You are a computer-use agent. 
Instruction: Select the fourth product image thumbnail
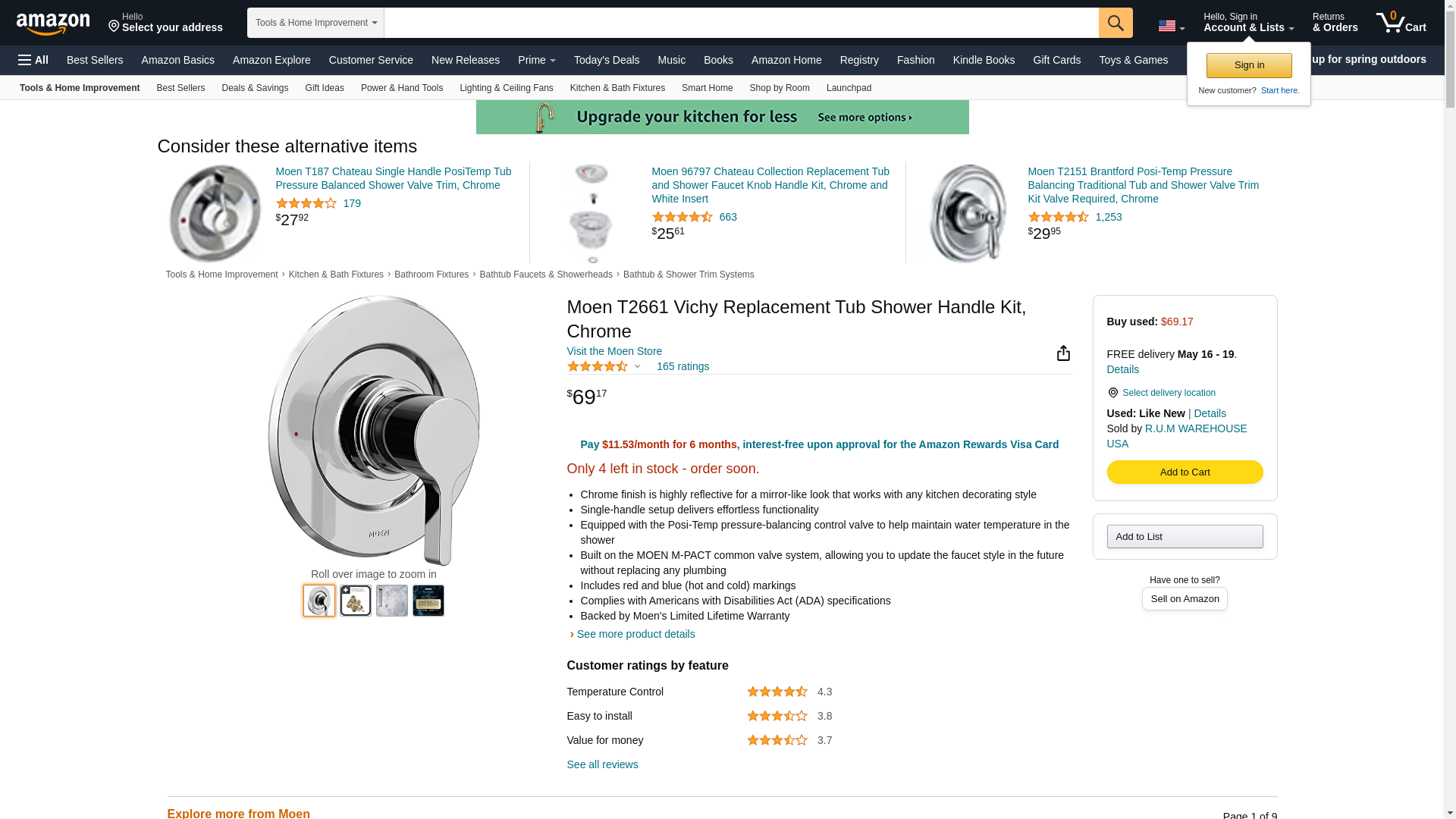click(428, 601)
